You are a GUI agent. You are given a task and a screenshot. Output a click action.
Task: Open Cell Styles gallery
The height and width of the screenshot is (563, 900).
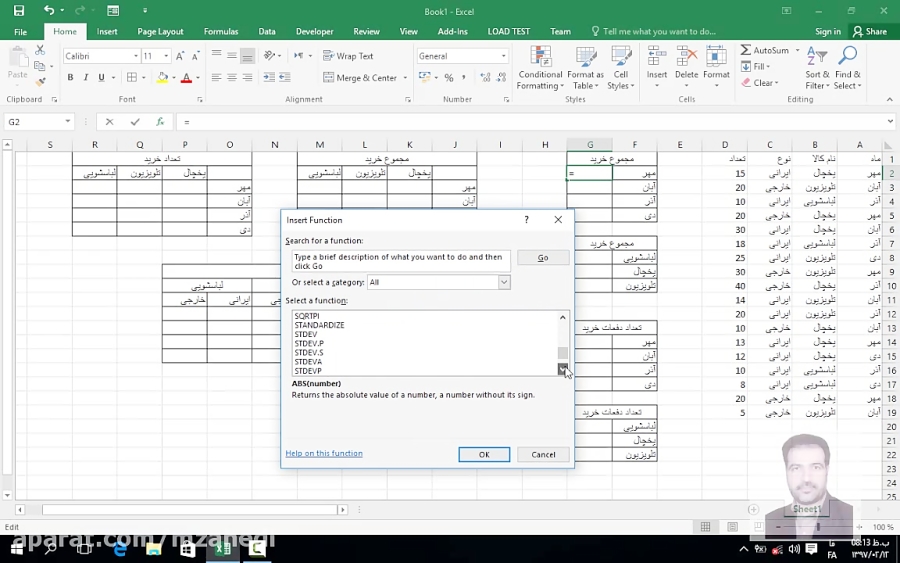click(x=620, y=68)
